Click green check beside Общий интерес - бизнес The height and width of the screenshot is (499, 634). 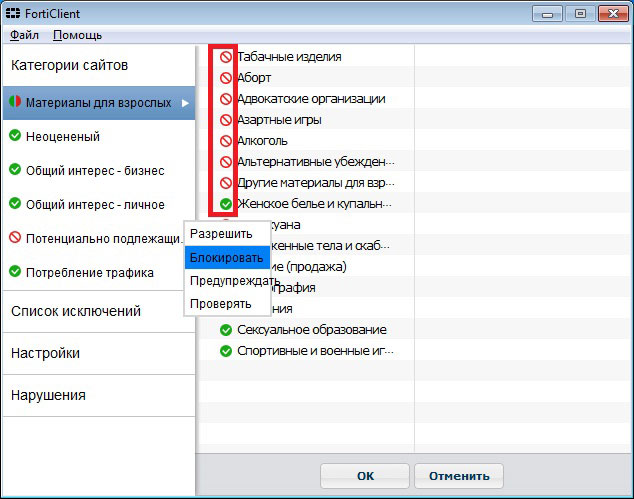[x=15, y=169]
